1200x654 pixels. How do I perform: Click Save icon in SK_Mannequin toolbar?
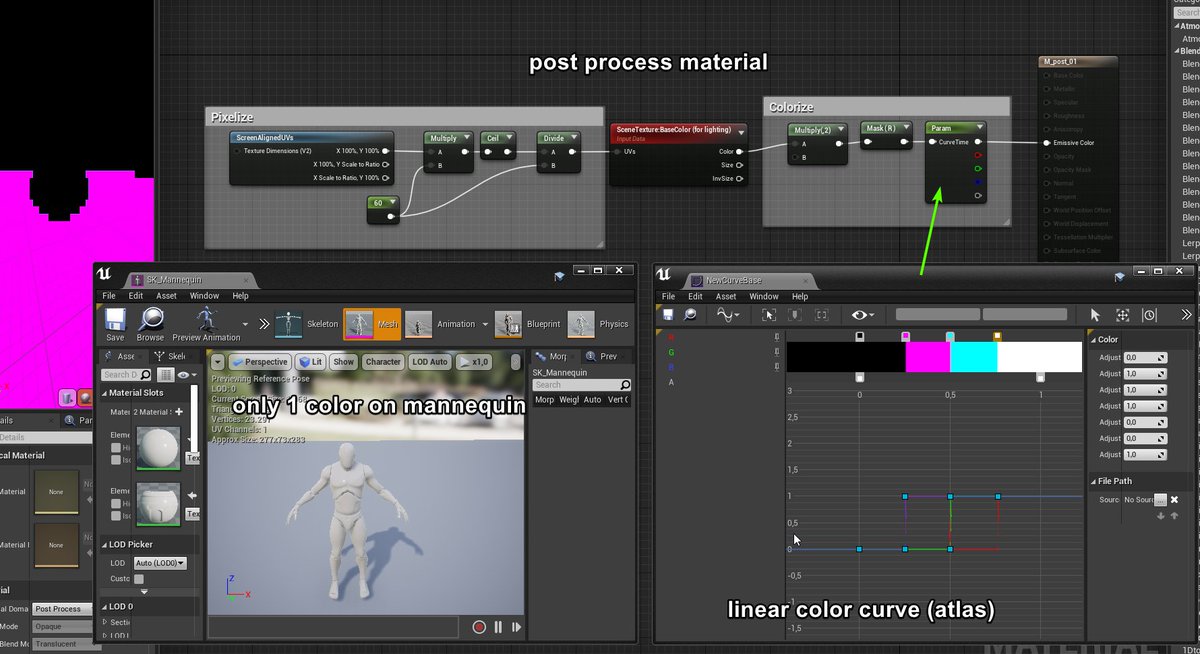point(115,319)
